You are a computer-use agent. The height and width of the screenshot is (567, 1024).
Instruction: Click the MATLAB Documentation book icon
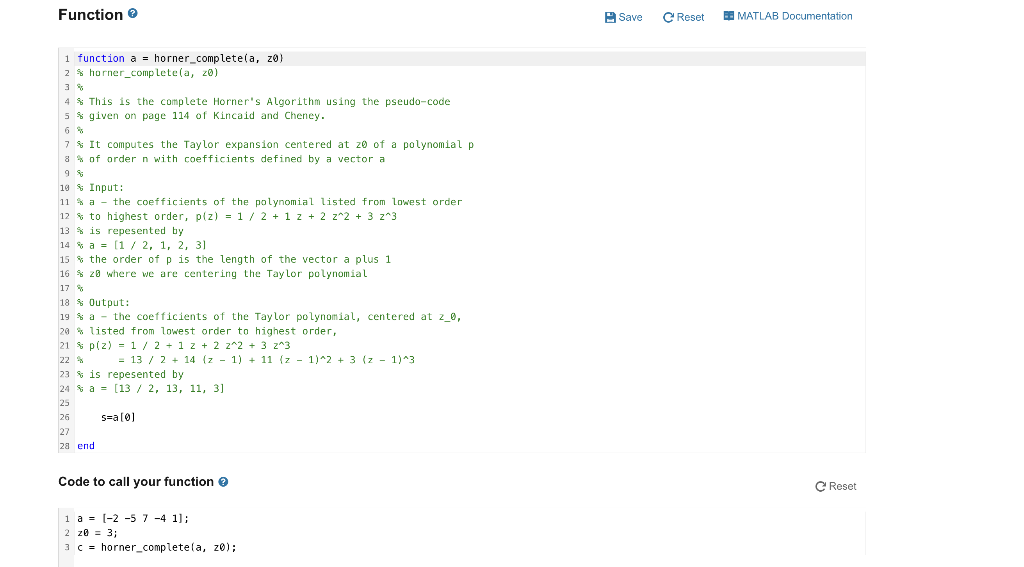[729, 16]
